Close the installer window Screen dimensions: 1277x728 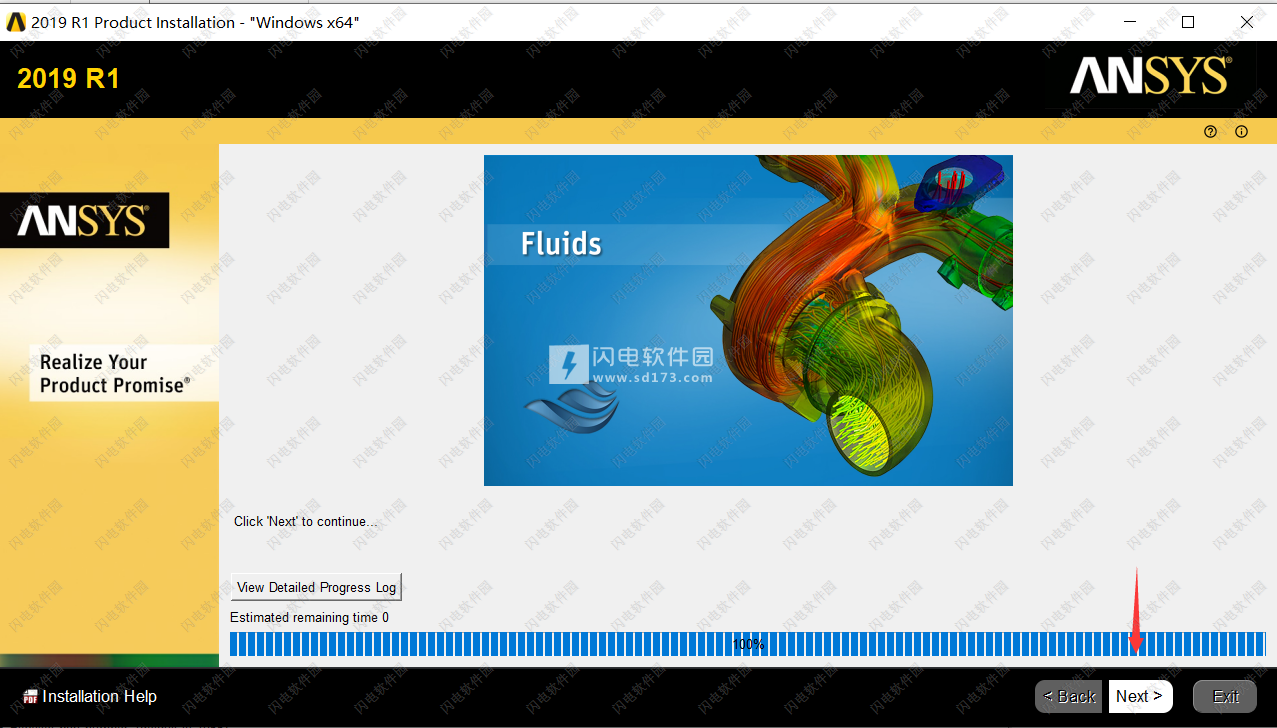(1247, 21)
